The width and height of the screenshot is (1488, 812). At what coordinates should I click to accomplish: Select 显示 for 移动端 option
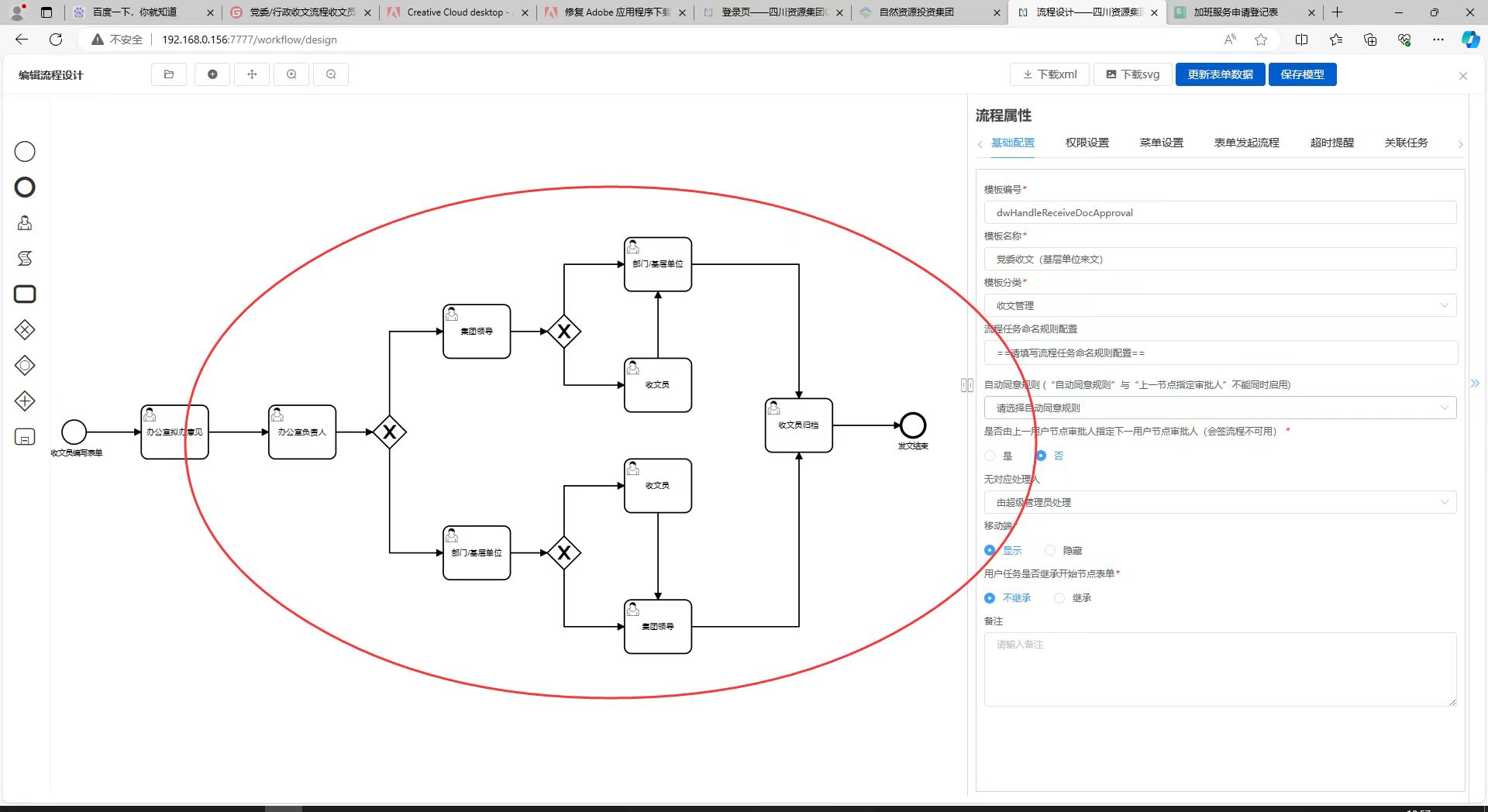tap(990, 550)
